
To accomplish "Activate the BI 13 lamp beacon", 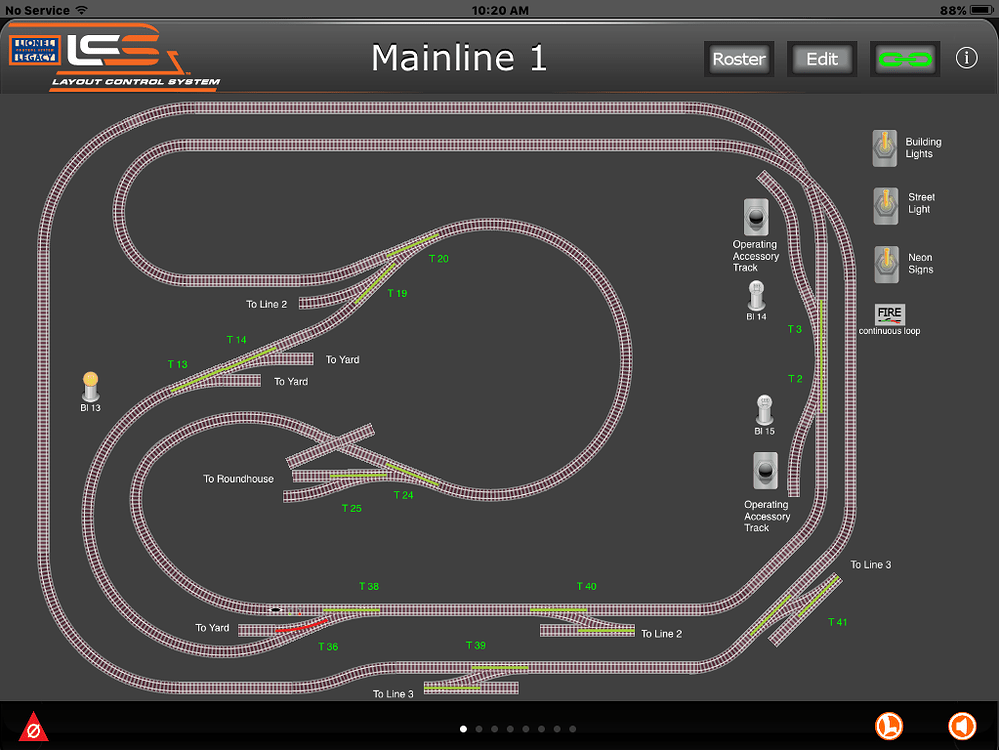I will (x=90, y=386).
